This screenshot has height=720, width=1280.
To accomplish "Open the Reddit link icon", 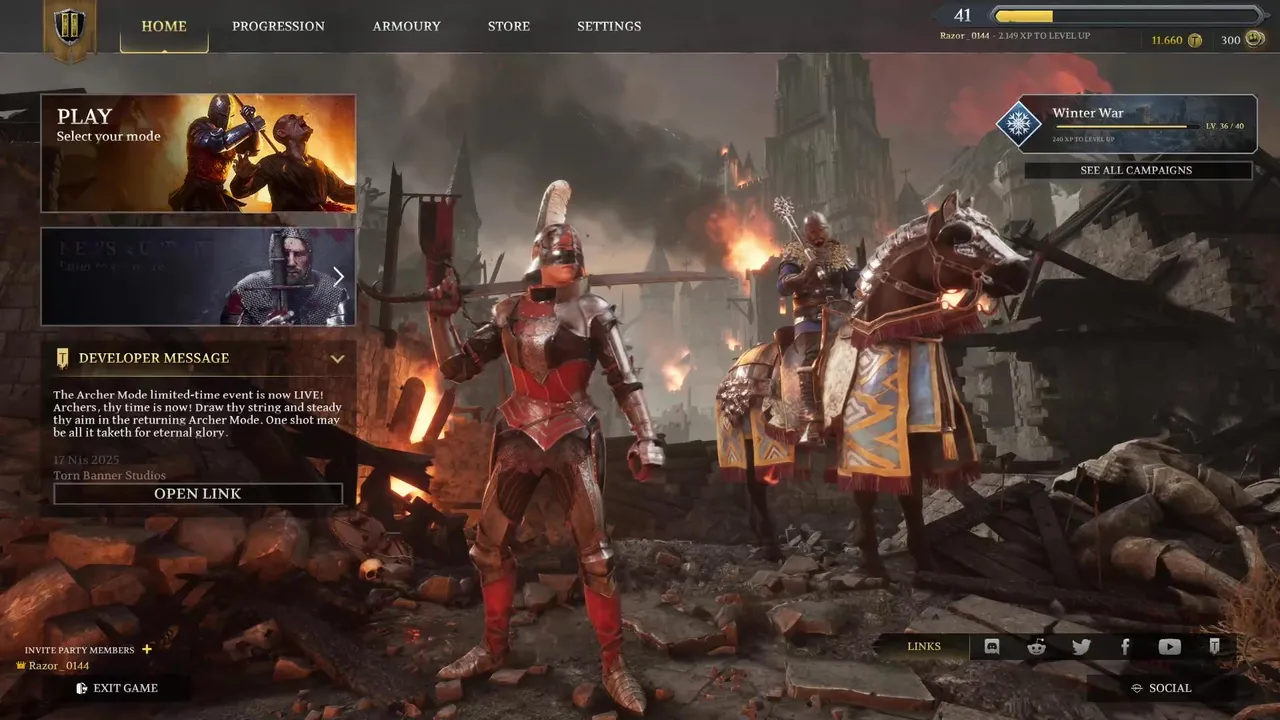I will (1037, 647).
